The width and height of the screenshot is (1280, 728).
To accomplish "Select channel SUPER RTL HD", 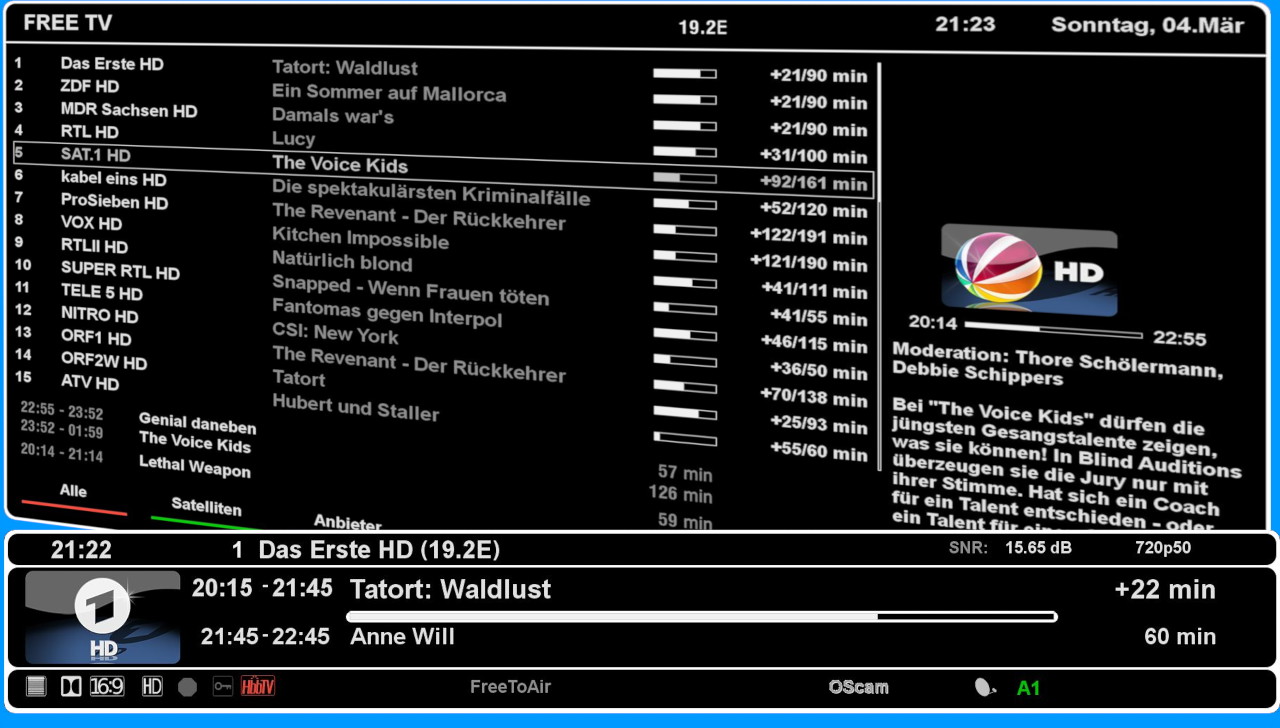I will [120, 271].
